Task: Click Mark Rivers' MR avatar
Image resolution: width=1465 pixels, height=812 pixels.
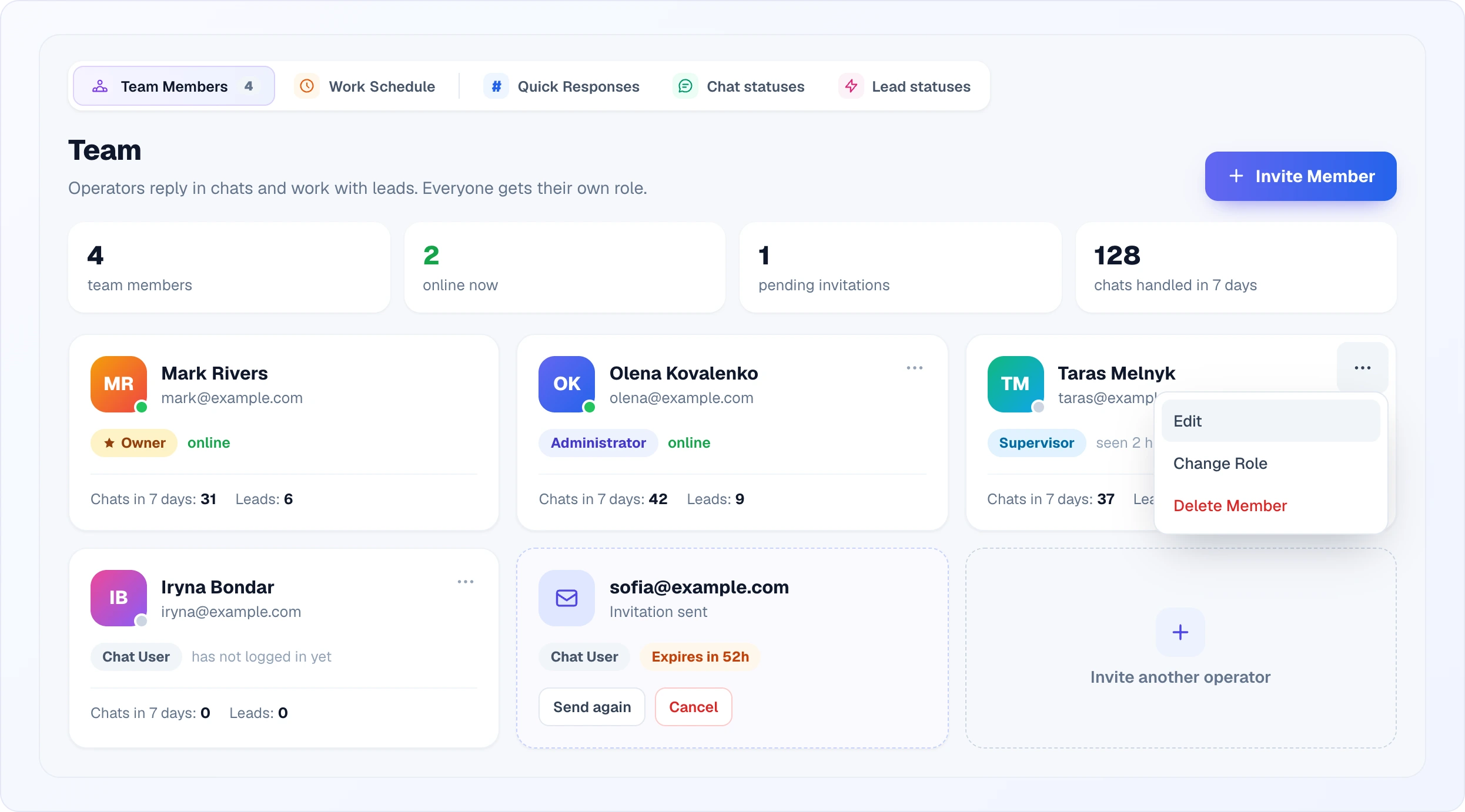Action: tap(119, 384)
